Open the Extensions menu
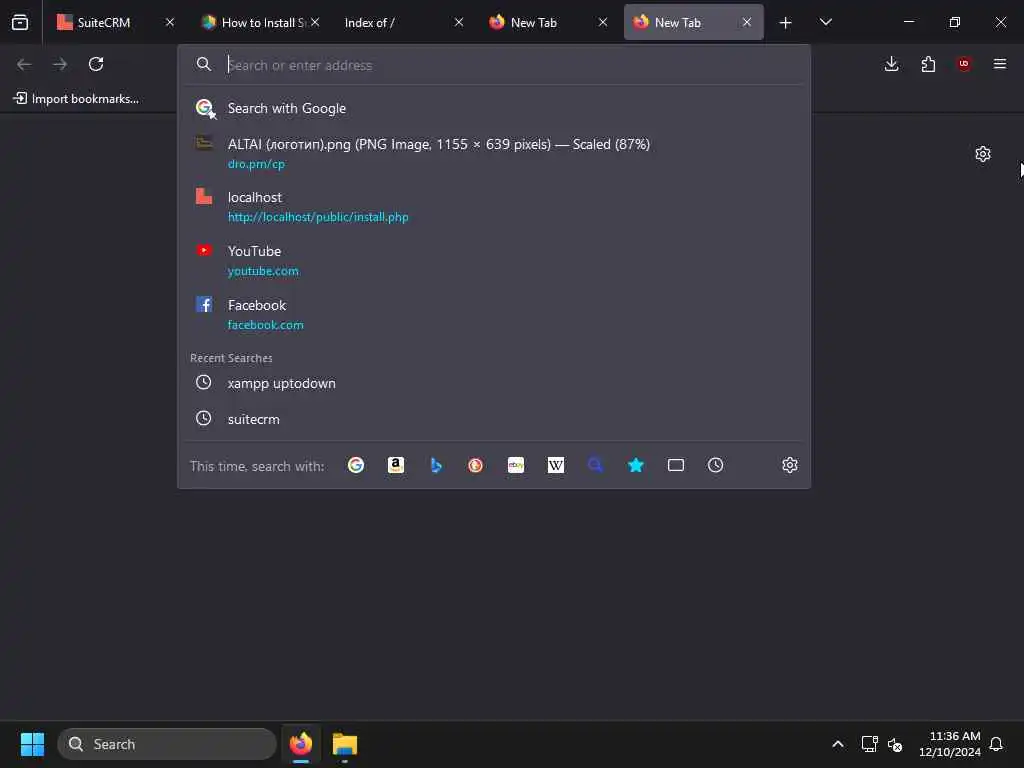This screenshot has width=1024, height=768. [x=928, y=64]
